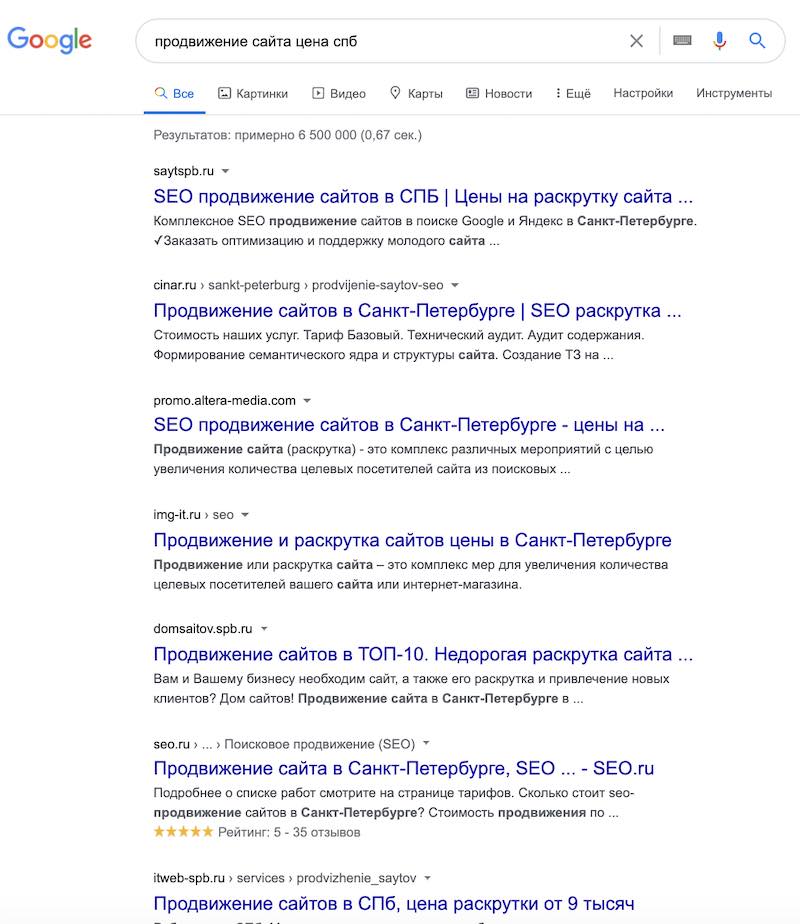Viewport: 800px width, 924px height.
Task: Click the Google logo
Action: point(49,40)
